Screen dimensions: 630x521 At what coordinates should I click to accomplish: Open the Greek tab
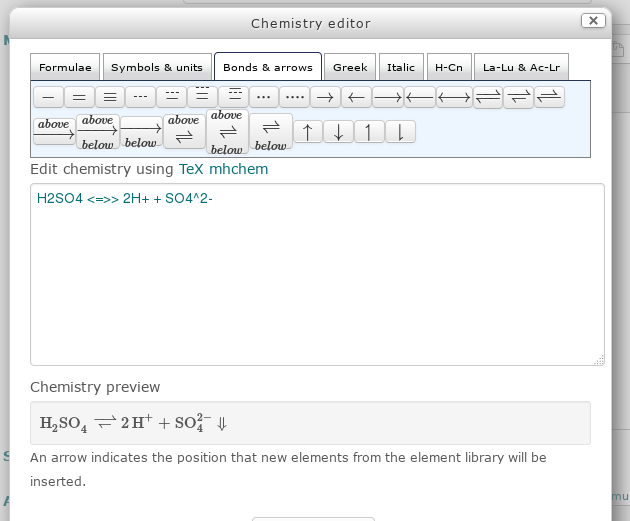tap(350, 67)
